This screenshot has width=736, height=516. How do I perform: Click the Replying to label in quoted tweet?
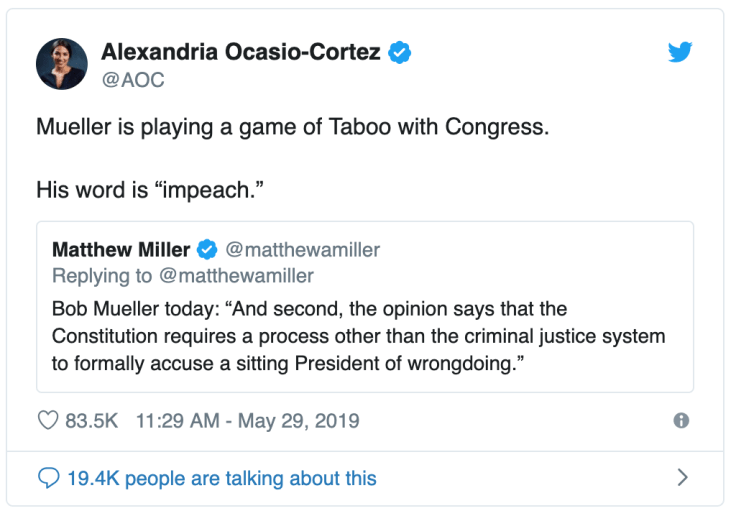[x=101, y=275]
